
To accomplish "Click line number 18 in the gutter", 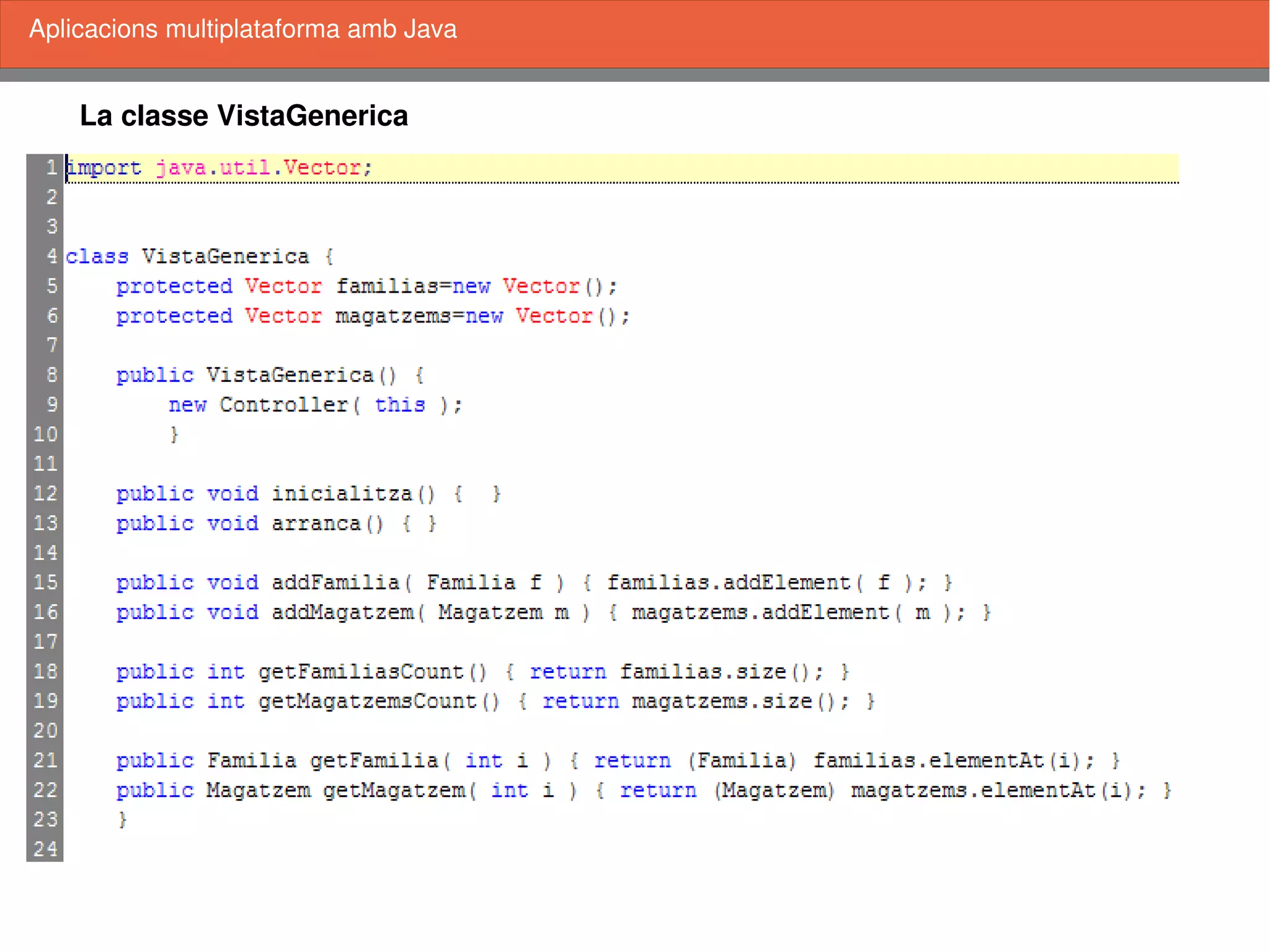I will tap(45, 672).
